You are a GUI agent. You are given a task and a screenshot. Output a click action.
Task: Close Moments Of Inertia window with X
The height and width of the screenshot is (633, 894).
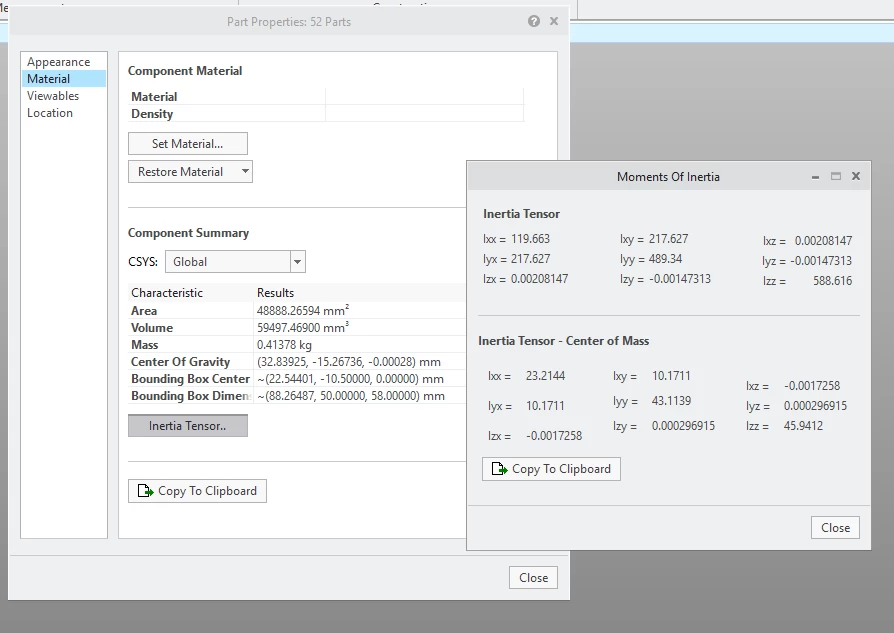click(856, 176)
